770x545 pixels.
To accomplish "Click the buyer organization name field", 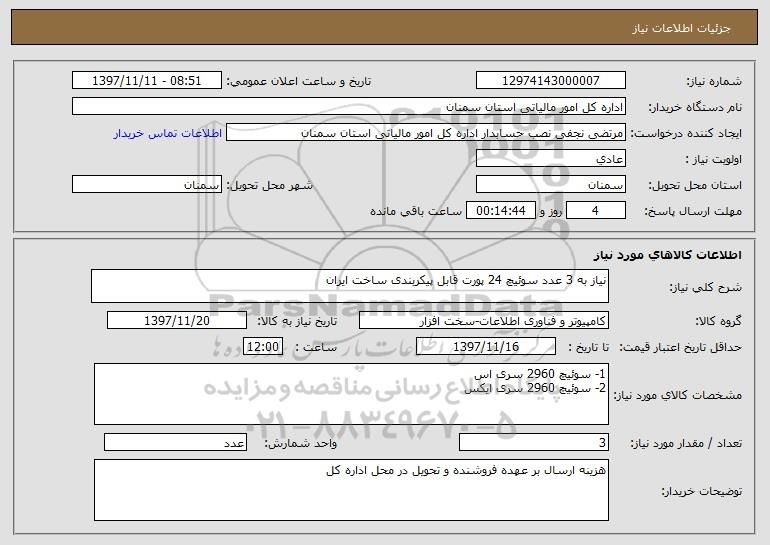I will [349, 107].
